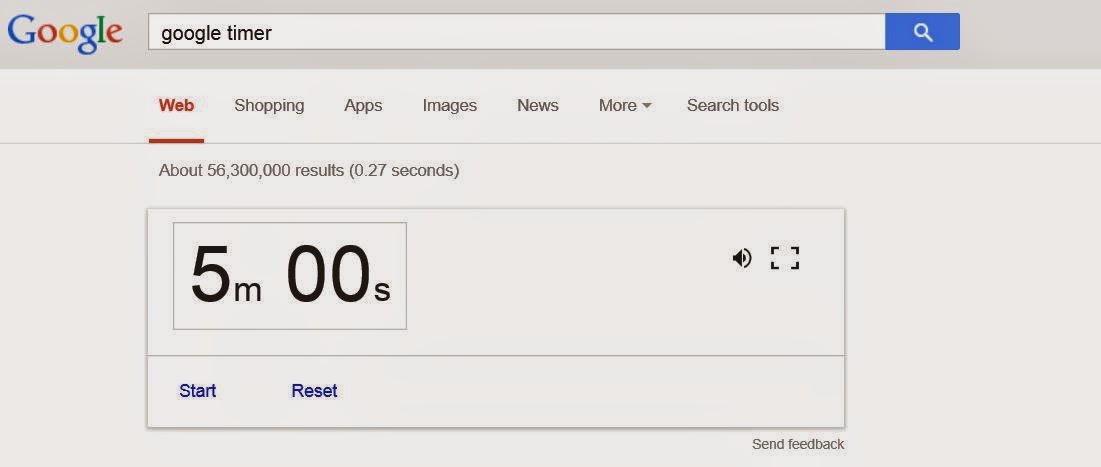Click the Google logo
This screenshot has width=1101, height=467.
click(65, 33)
